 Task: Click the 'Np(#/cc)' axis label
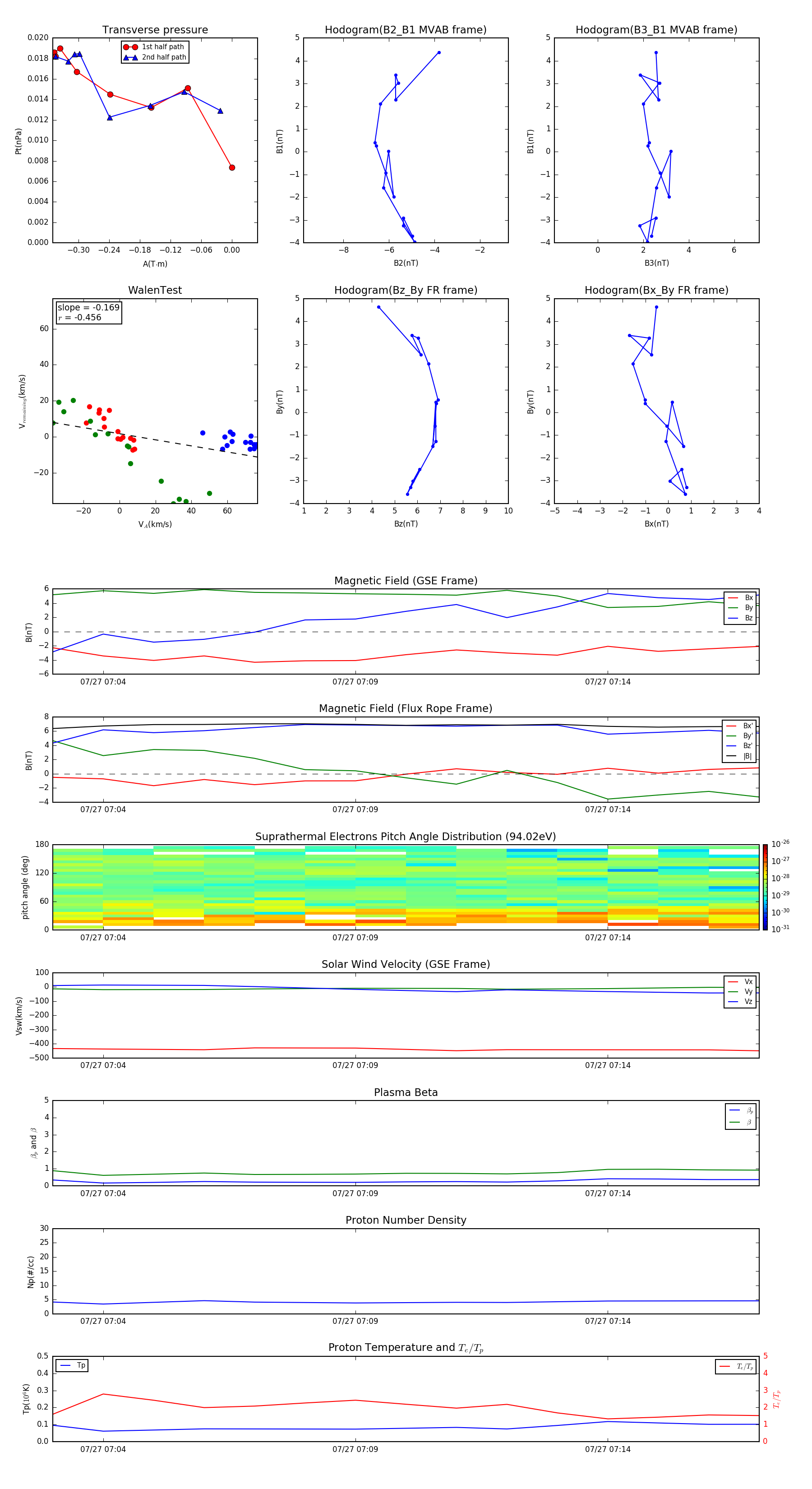click(x=31, y=1272)
